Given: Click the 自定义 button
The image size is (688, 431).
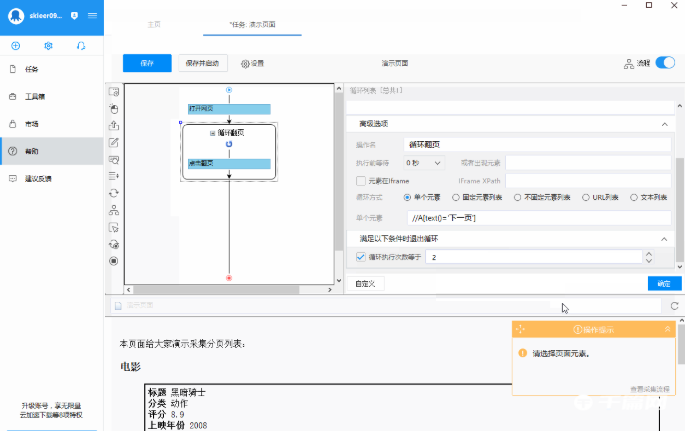Looking at the screenshot, I should (365, 284).
